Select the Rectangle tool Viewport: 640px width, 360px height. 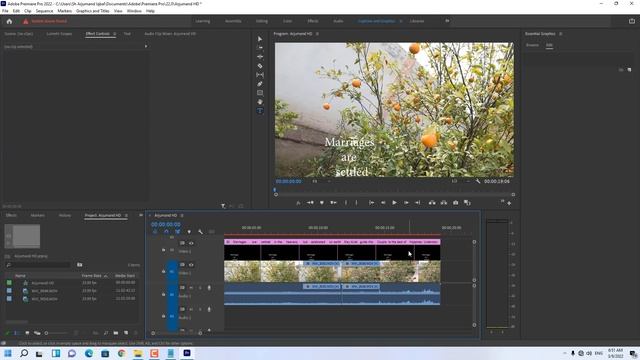pyautogui.click(x=260, y=93)
